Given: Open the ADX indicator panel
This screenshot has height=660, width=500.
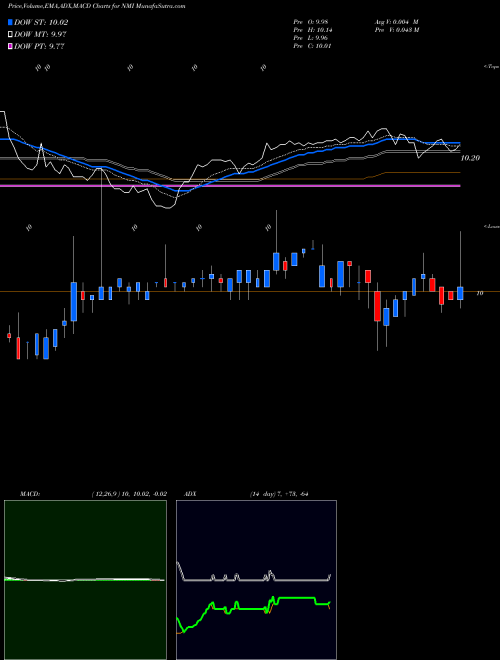Looking at the screenshot, I should [256, 580].
